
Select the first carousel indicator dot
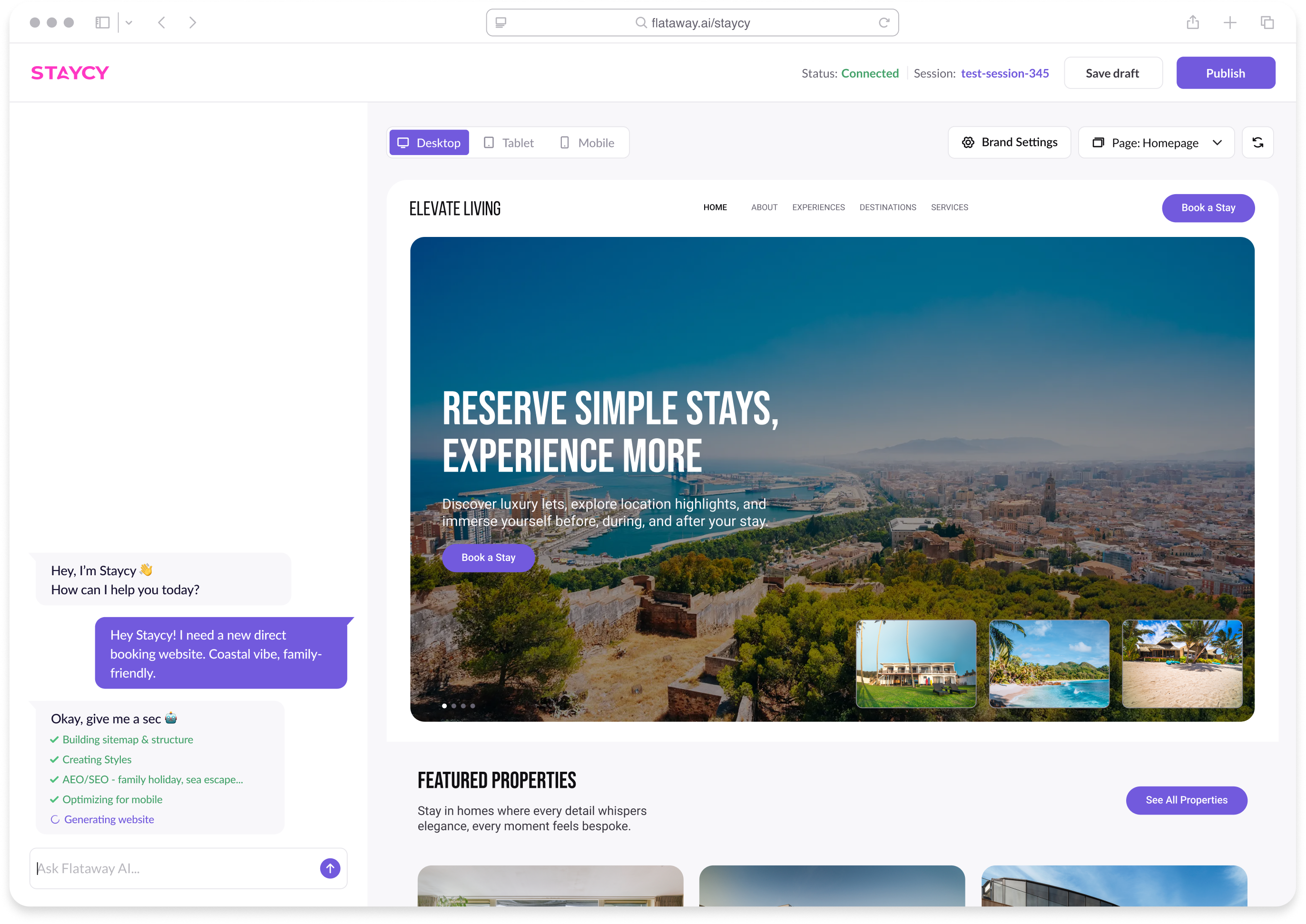[x=444, y=706]
